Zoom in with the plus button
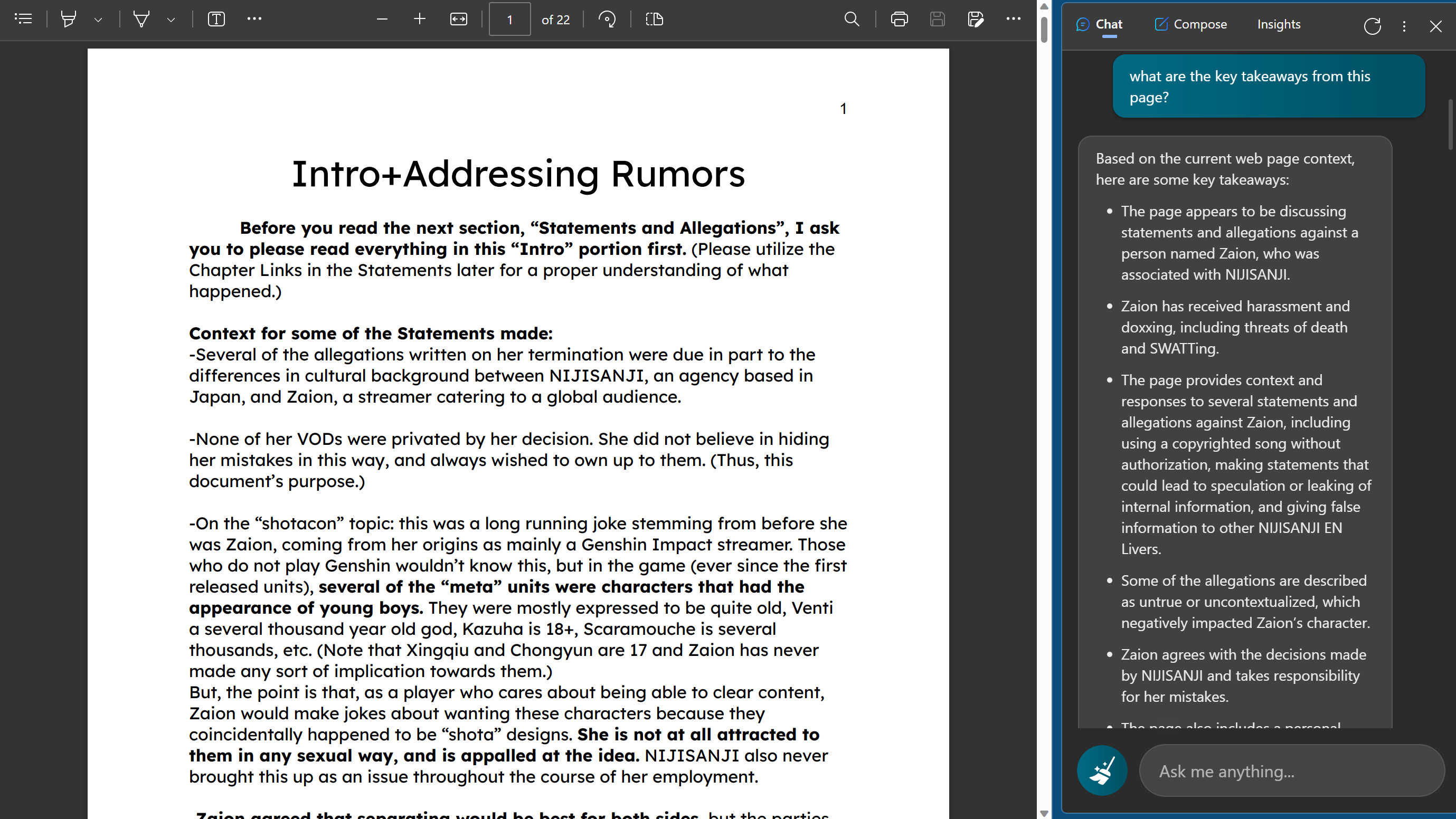The height and width of the screenshot is (819, 1456). pyautogui.click(x=419, y=19)
